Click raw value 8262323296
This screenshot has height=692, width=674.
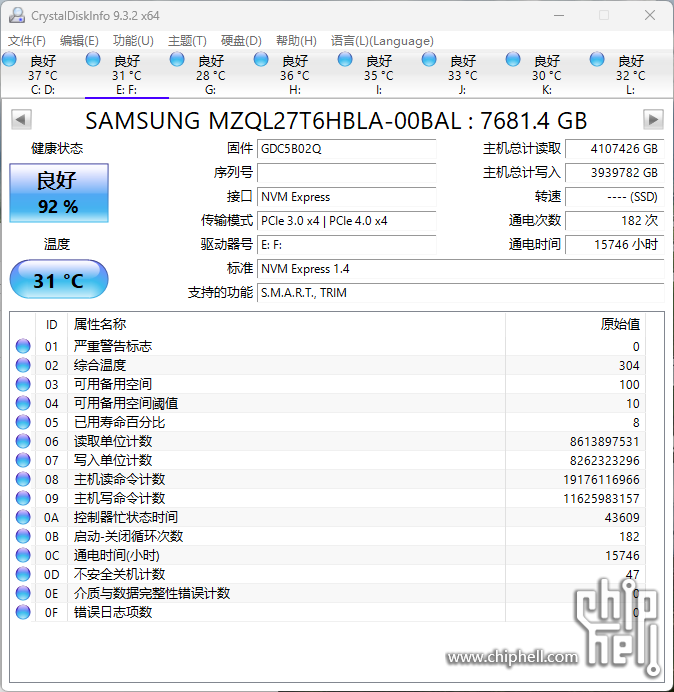604,461
